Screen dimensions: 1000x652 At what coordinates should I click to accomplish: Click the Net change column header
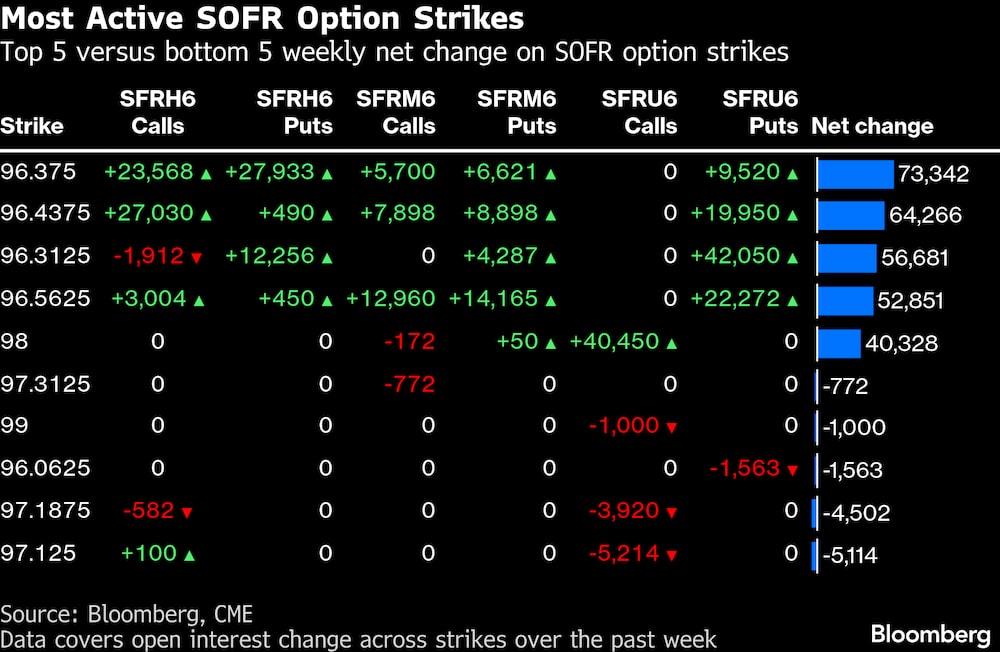coord(872,126)
